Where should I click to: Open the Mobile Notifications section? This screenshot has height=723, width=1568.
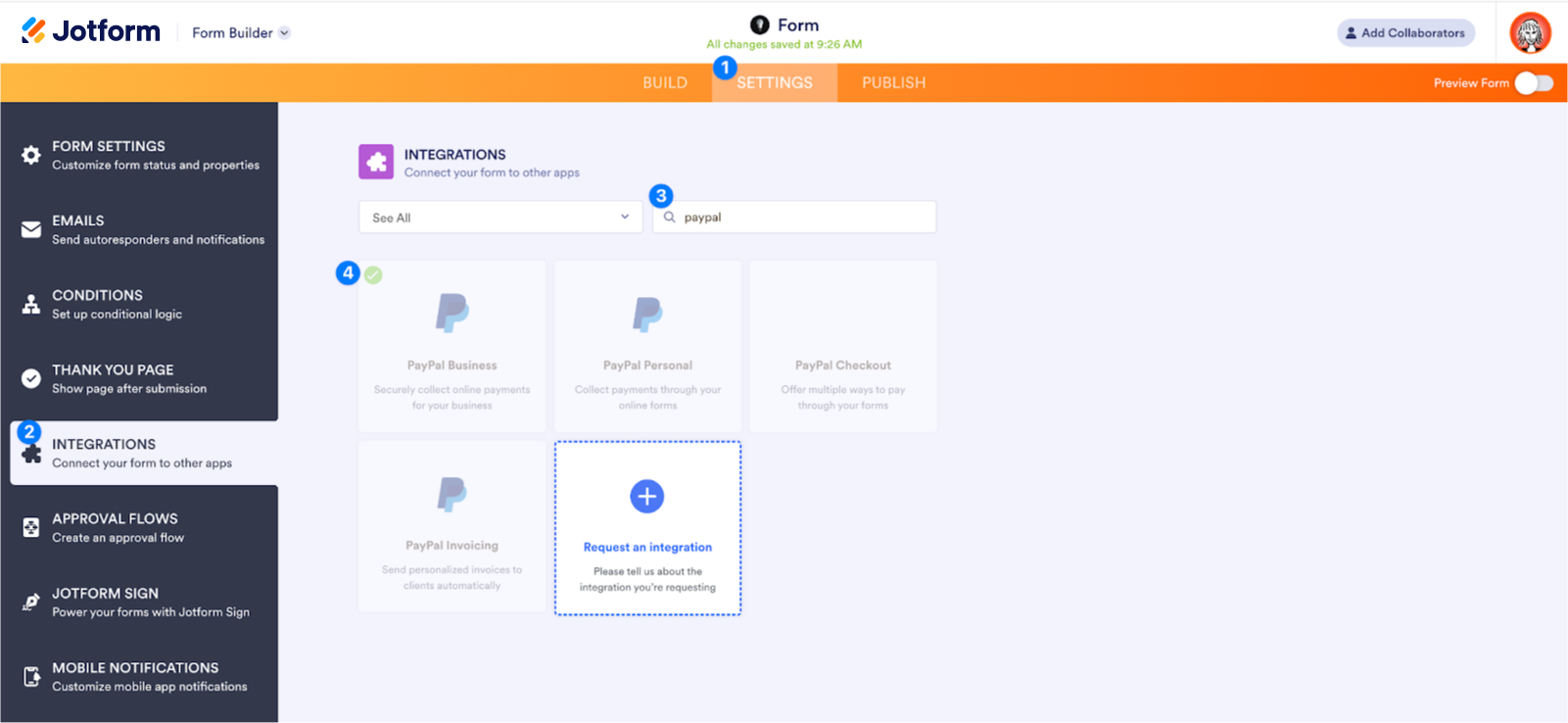coord(139,676)
